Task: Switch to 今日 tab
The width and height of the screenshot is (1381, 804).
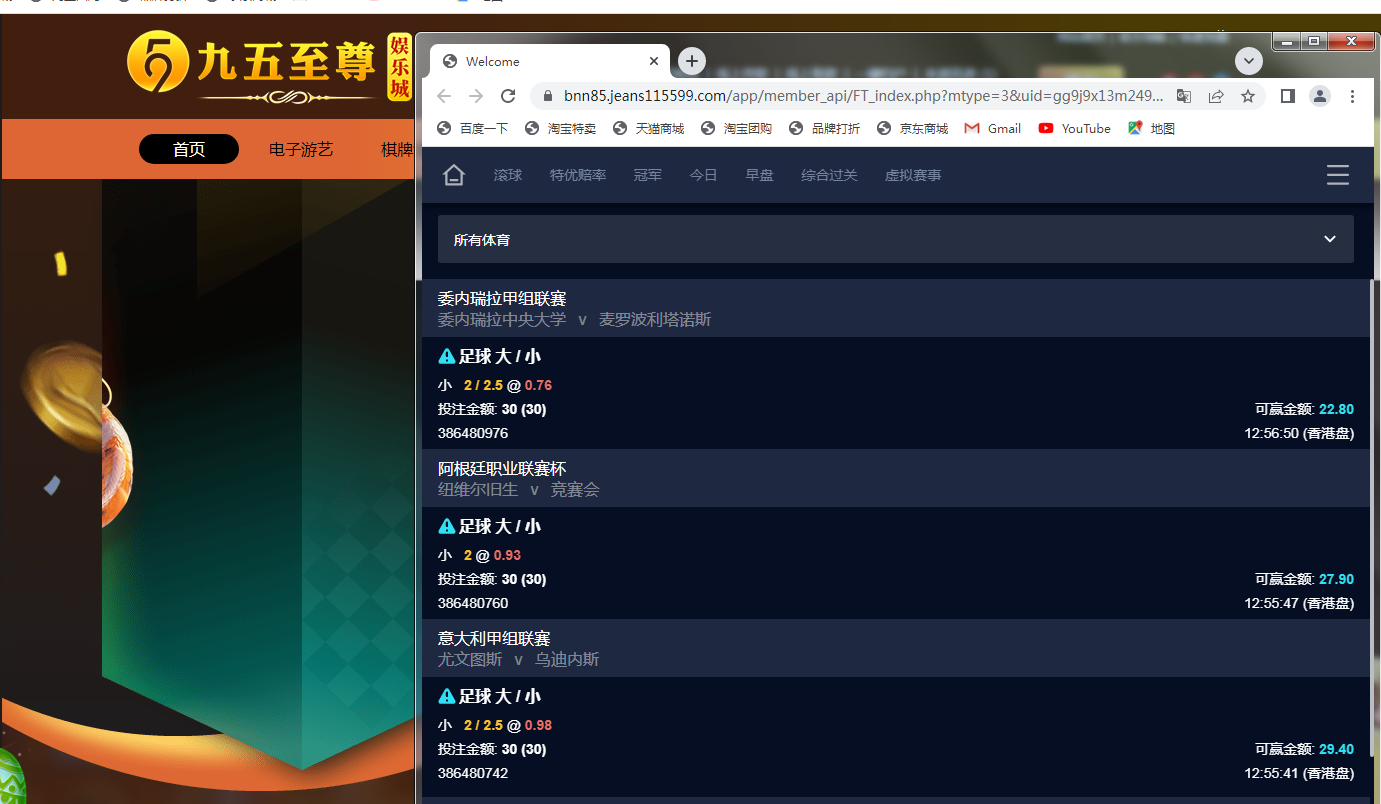Action: 703,175
